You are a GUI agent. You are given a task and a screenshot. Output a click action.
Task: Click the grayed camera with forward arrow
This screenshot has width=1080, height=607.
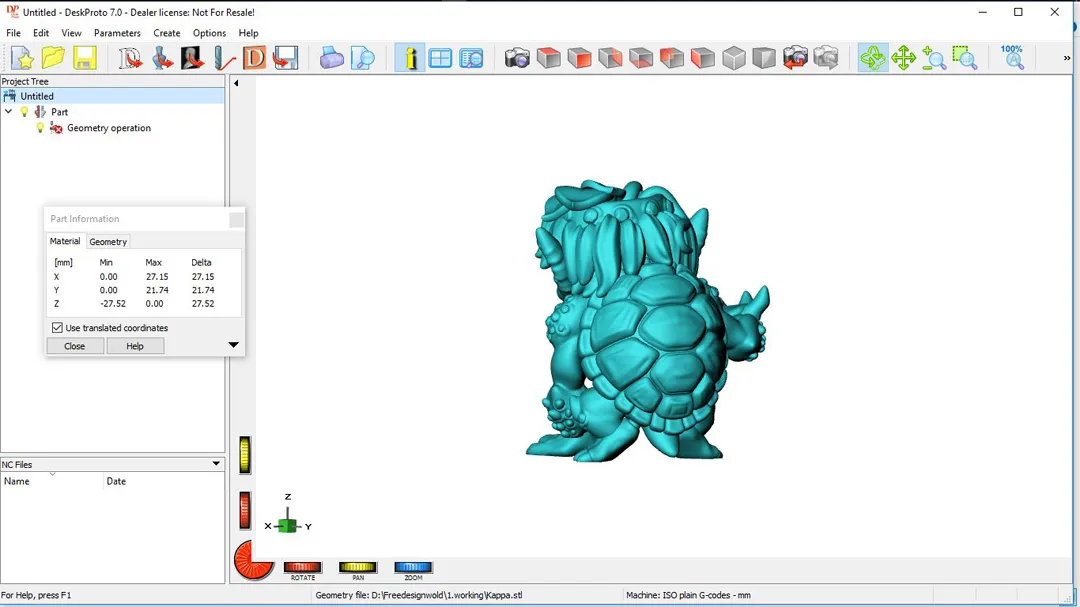pyautogui.click(x=826, y=58)
